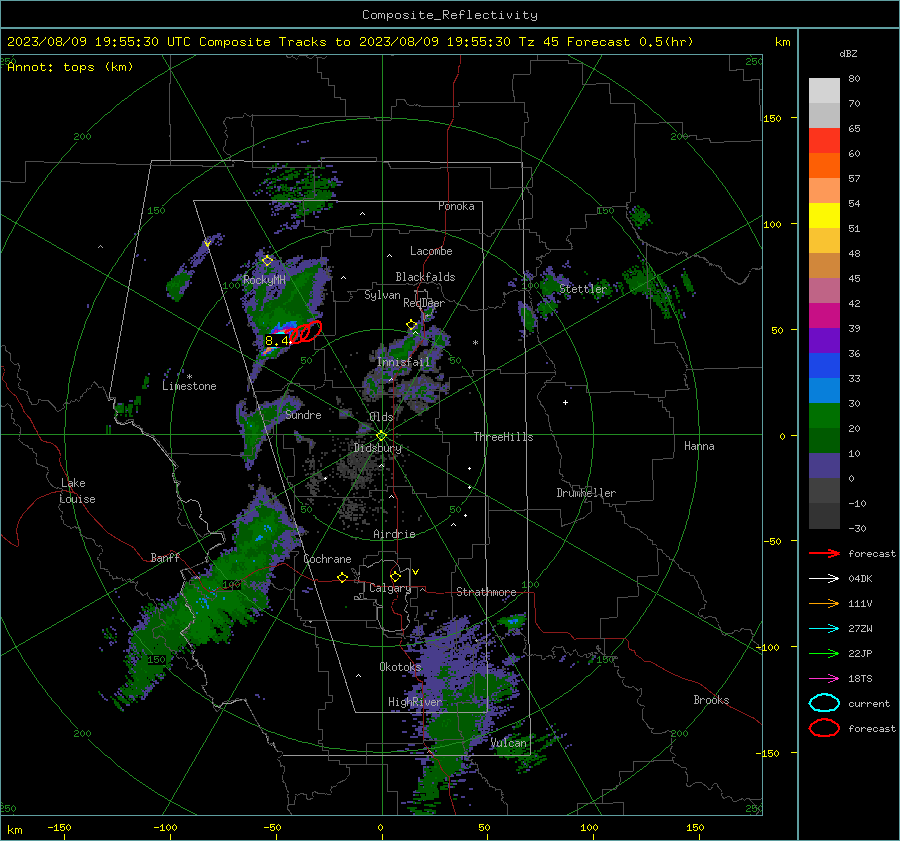Click the green 22JP arrow legend icon

pyautogui.click(x=824, y=653)
